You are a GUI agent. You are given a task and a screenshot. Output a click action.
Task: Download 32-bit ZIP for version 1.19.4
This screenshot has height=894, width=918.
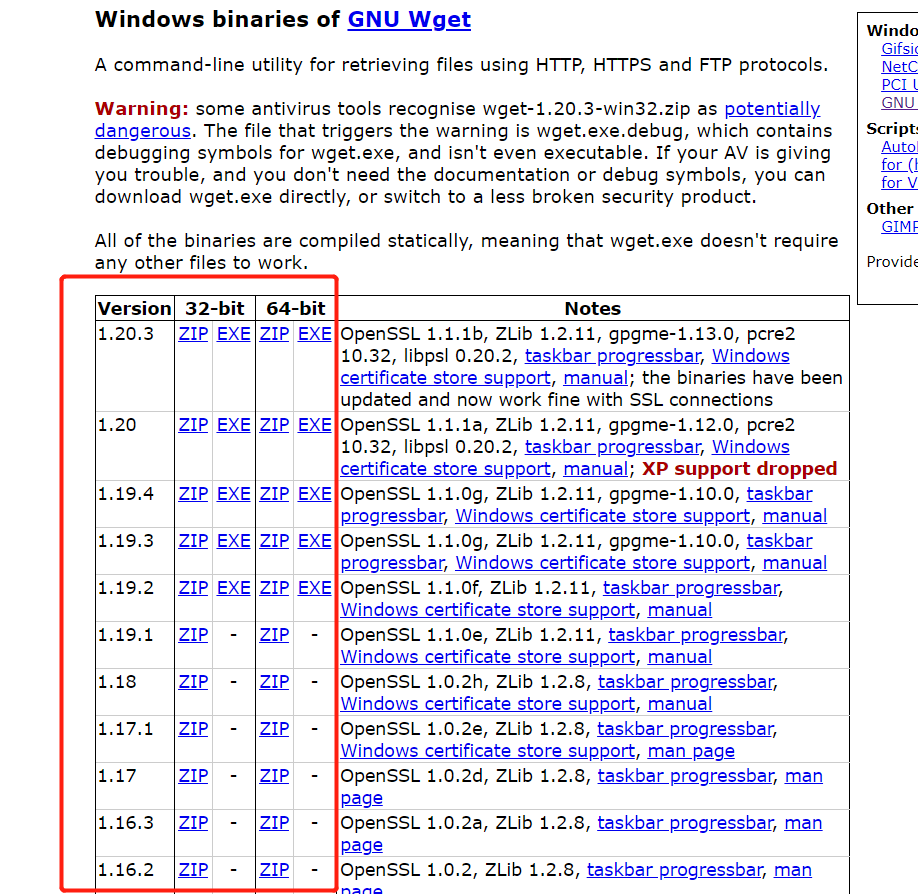193,494
